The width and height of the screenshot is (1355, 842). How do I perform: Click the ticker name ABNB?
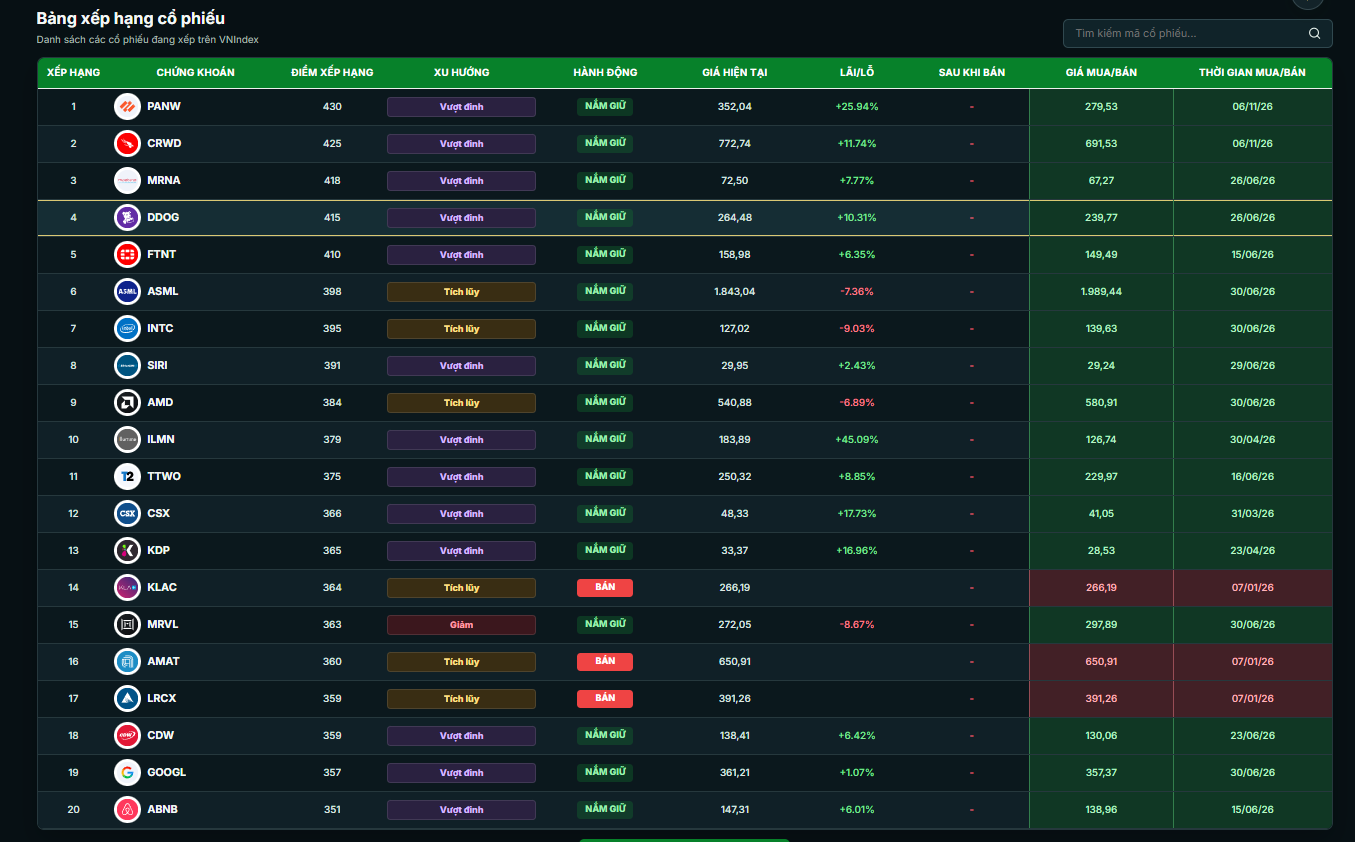tap(162, 809)
